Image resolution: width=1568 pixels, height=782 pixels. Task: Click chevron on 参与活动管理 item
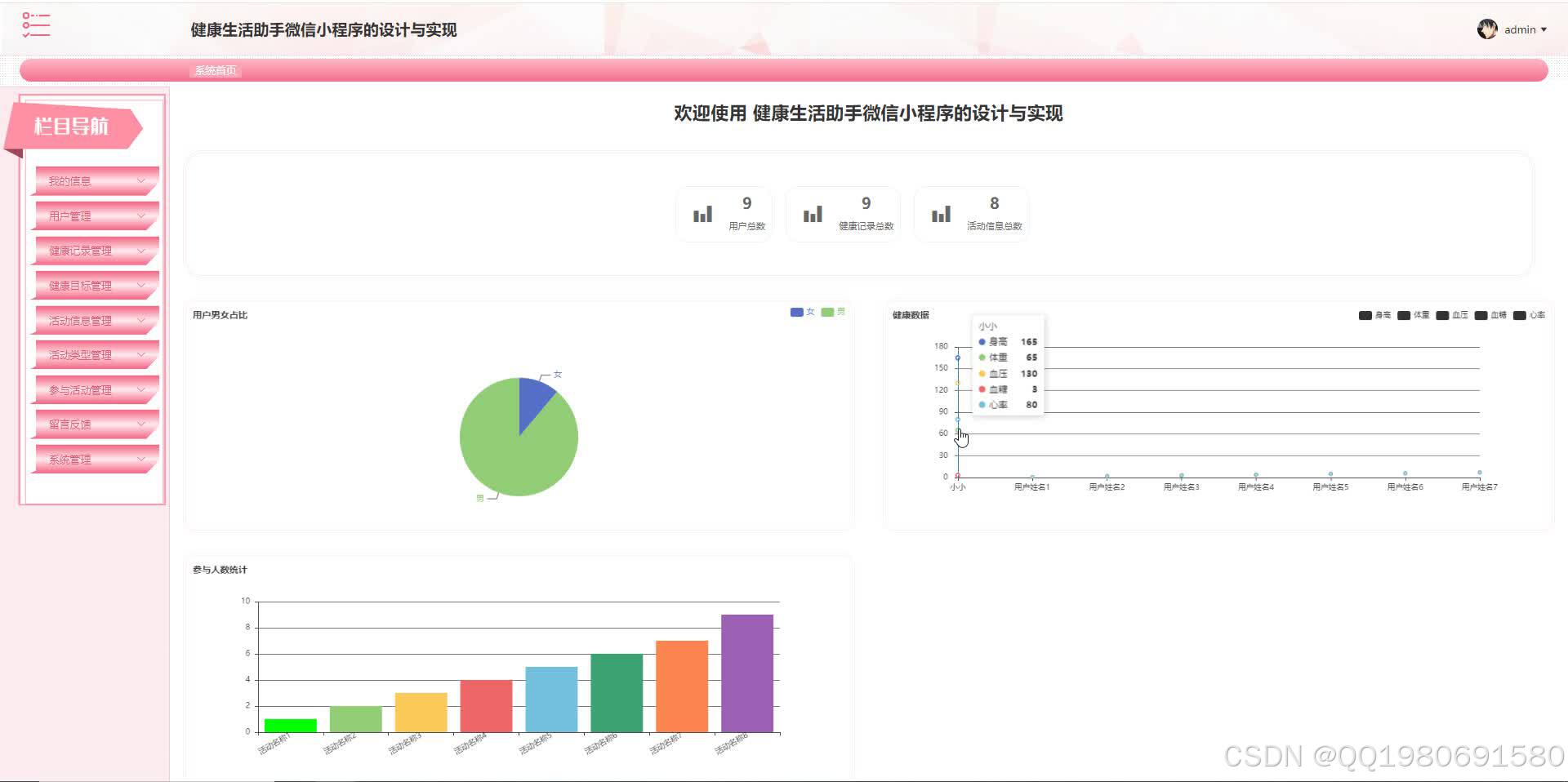click(141, 390)
